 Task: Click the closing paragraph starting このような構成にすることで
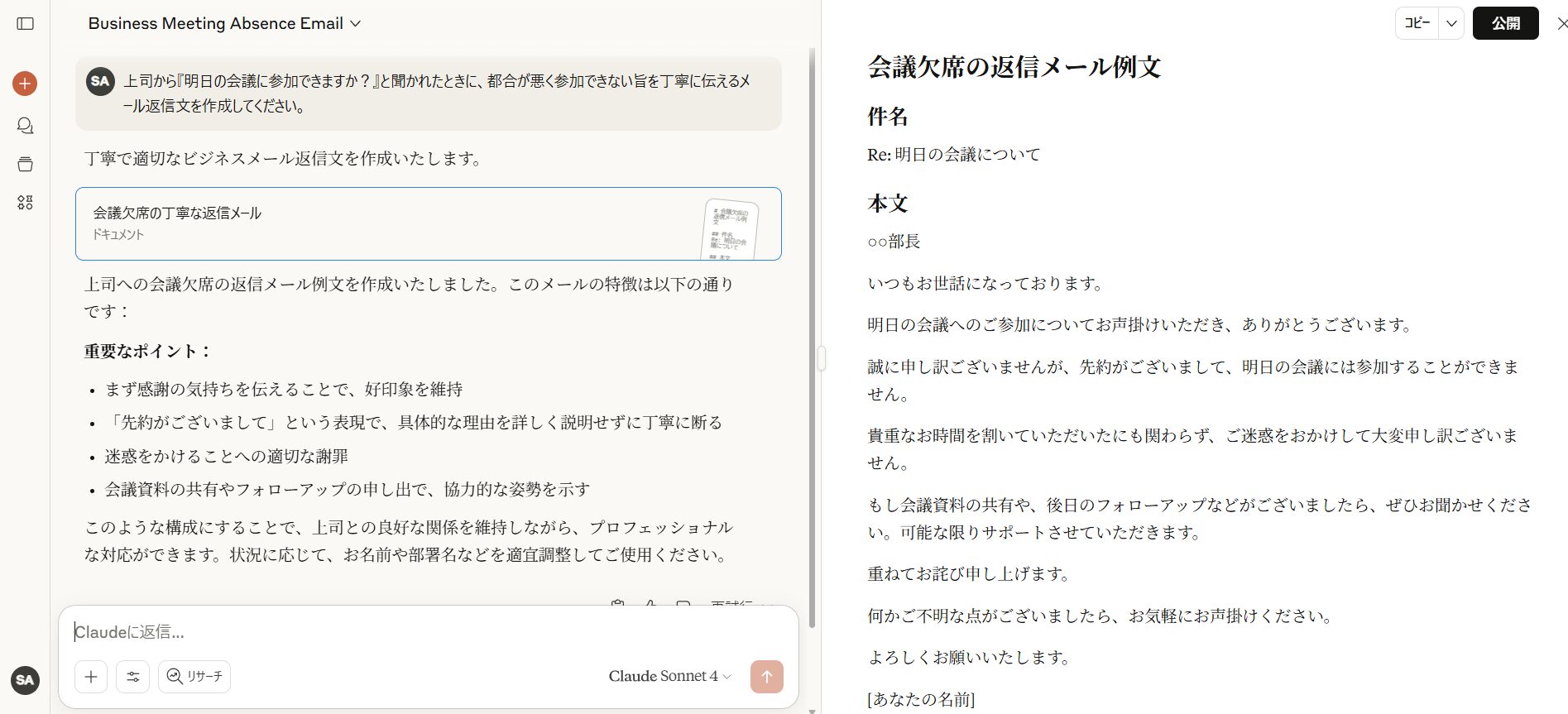pos(409,541)
